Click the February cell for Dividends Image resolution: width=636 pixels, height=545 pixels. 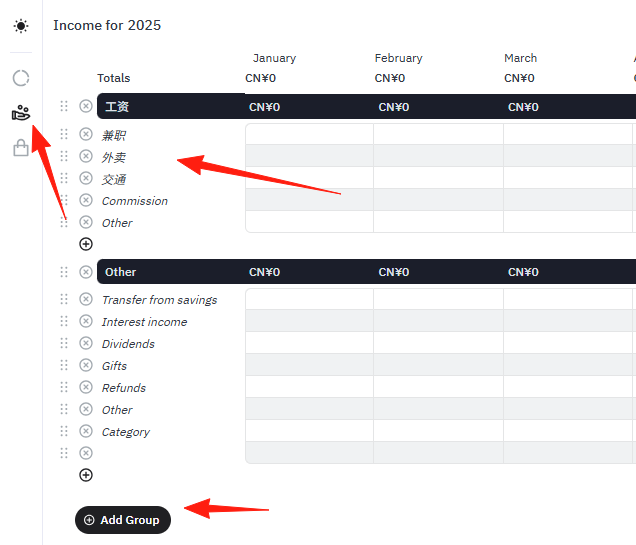click(438, 343)
